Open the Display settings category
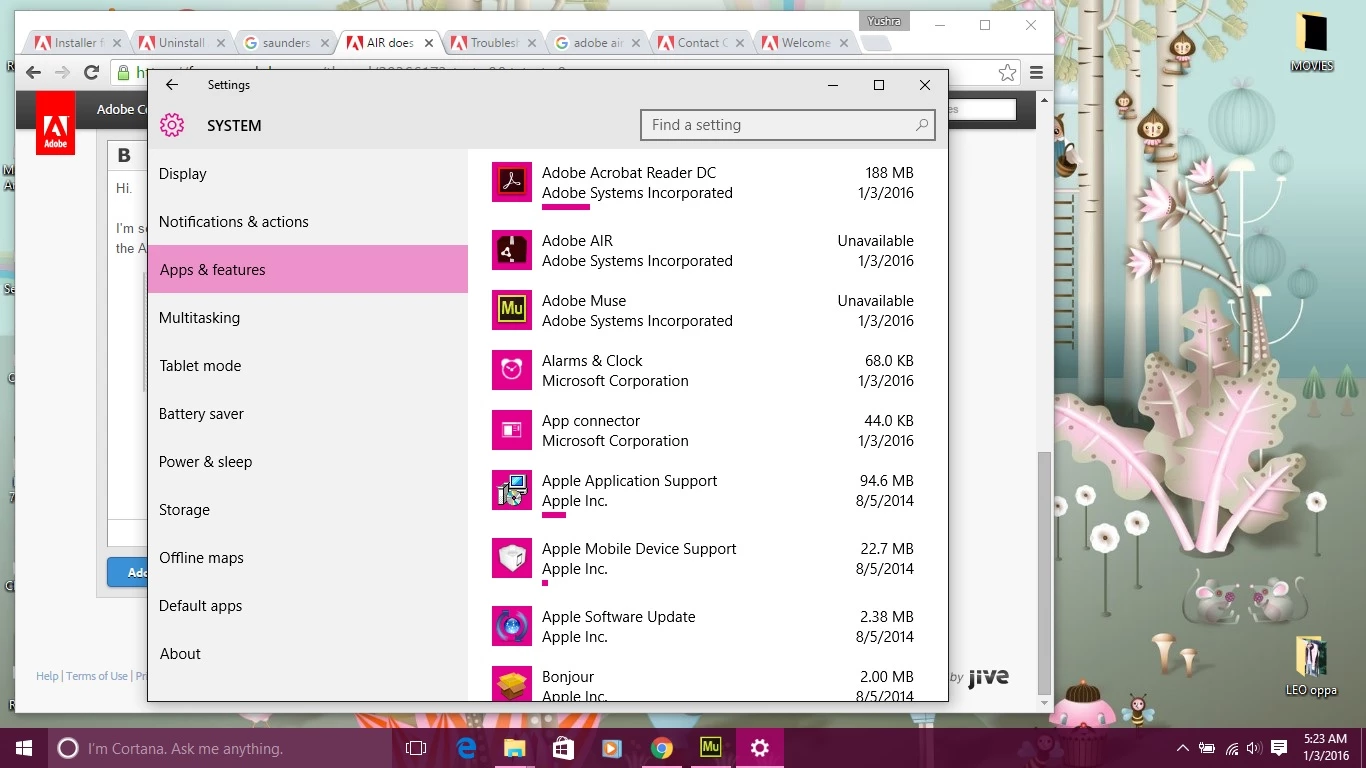The image size is (1366, 768). [x=308, y=174]
